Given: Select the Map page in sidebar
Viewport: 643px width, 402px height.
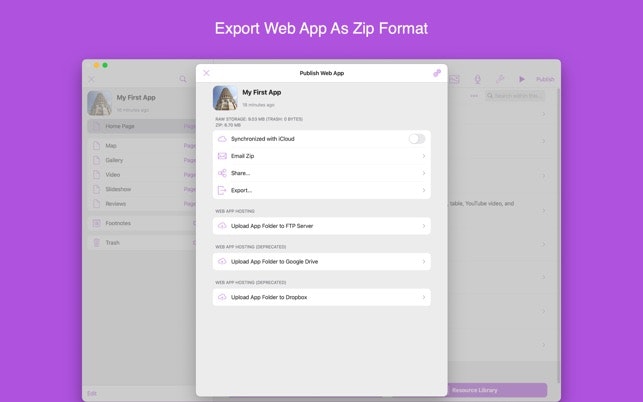Looking at the screenshot, I should tap(141, 146).
